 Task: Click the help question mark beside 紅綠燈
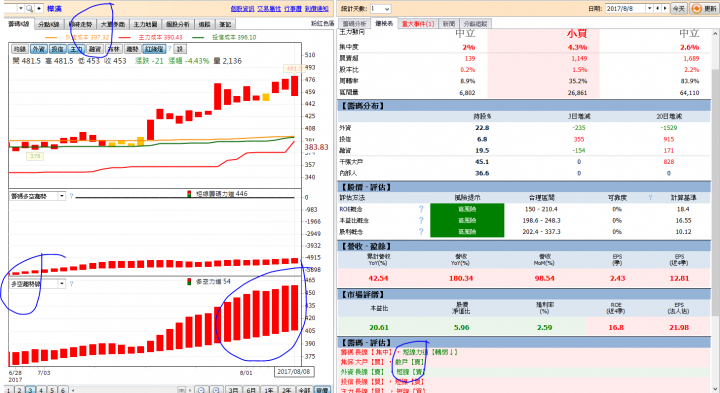pos(169,49)
